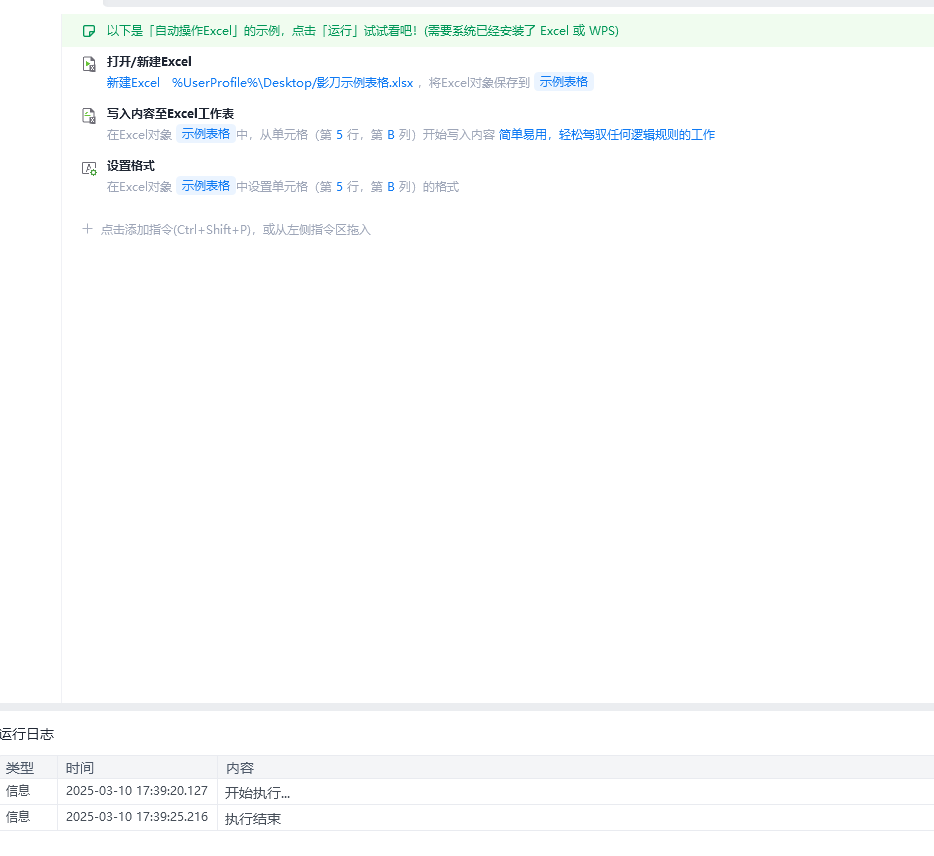Viewport: 934px width, 856px height.
Task: Click the text 将Excel对象保存到
Action: pyautogui.click(x=479, y=83)
